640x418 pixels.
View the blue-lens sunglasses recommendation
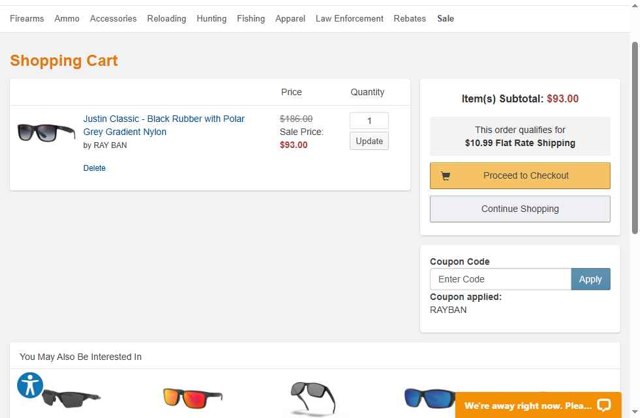click(429, 399)
